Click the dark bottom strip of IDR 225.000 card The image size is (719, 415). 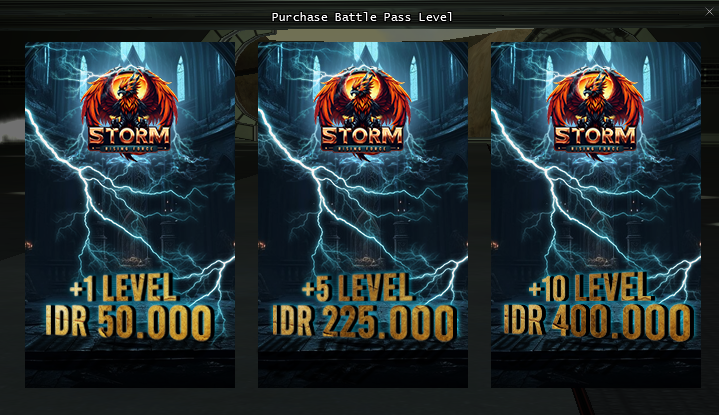(x=363, y=370)
